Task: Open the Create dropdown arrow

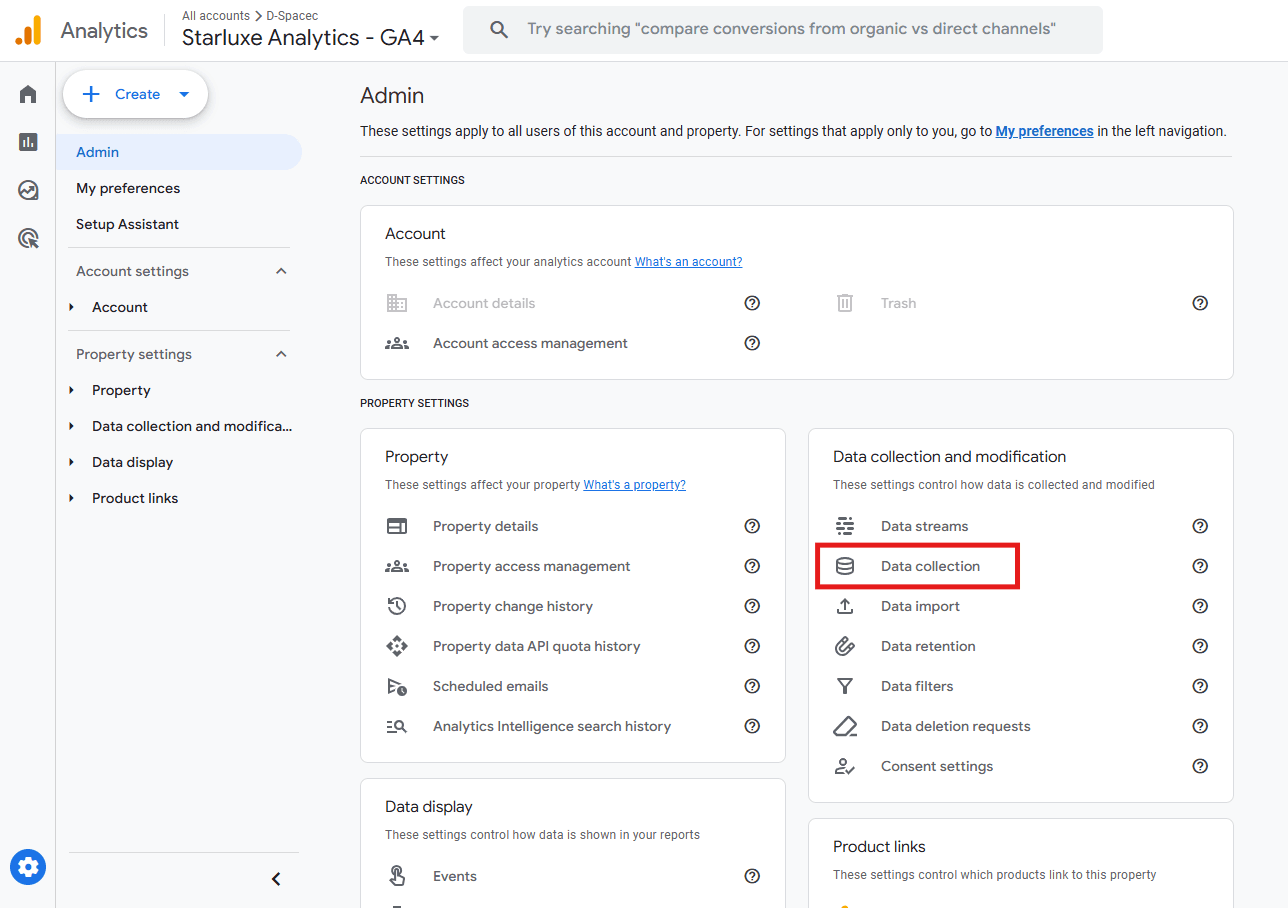Action: [x=184, y=94]
